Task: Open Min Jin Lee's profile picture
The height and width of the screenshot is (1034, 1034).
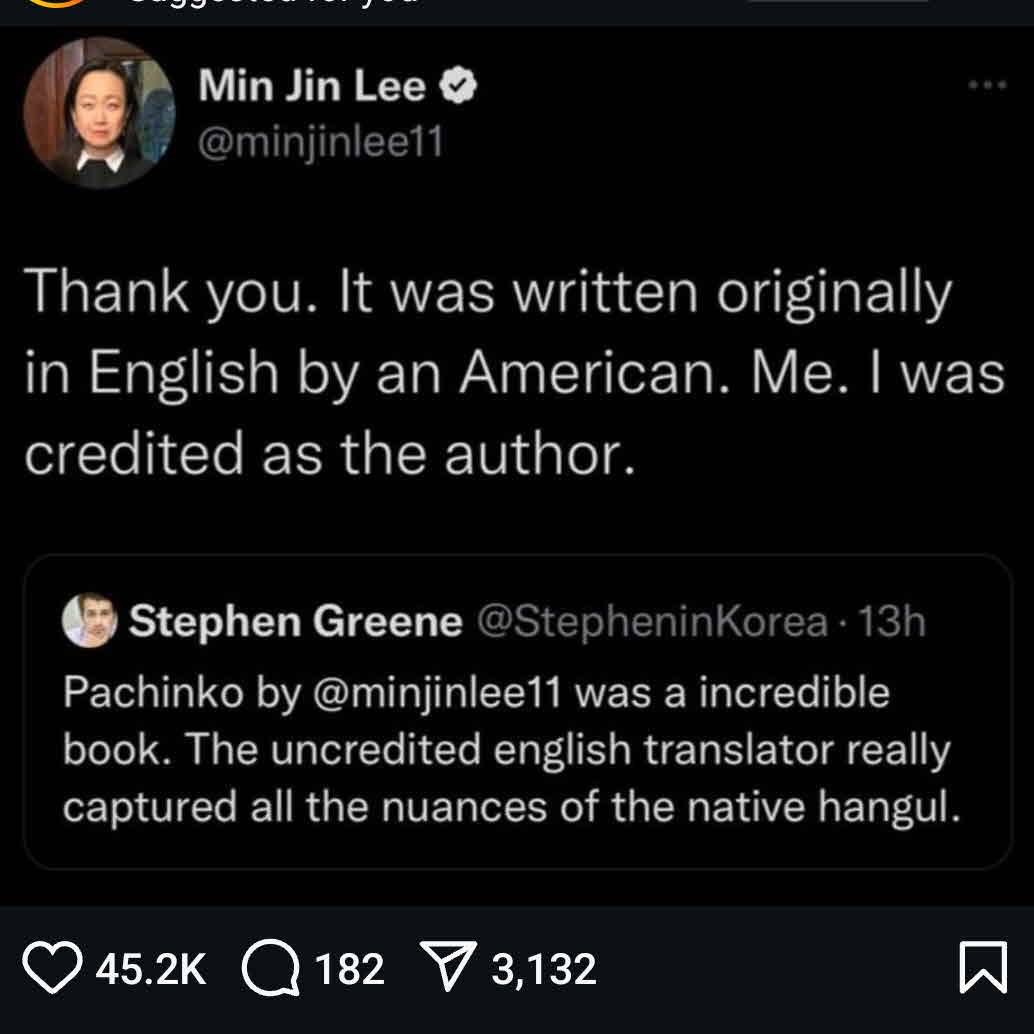Action: tap(99, 112)
